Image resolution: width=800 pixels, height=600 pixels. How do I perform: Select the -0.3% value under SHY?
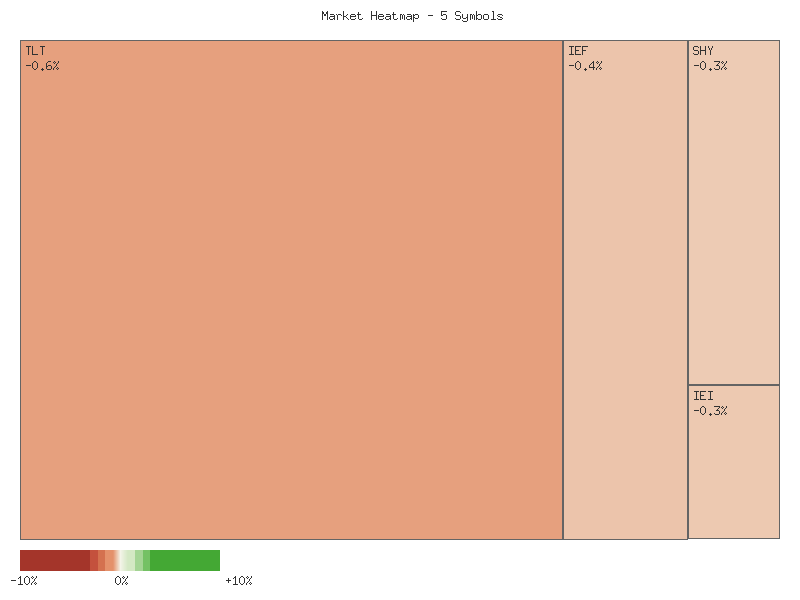pos(710,65)
